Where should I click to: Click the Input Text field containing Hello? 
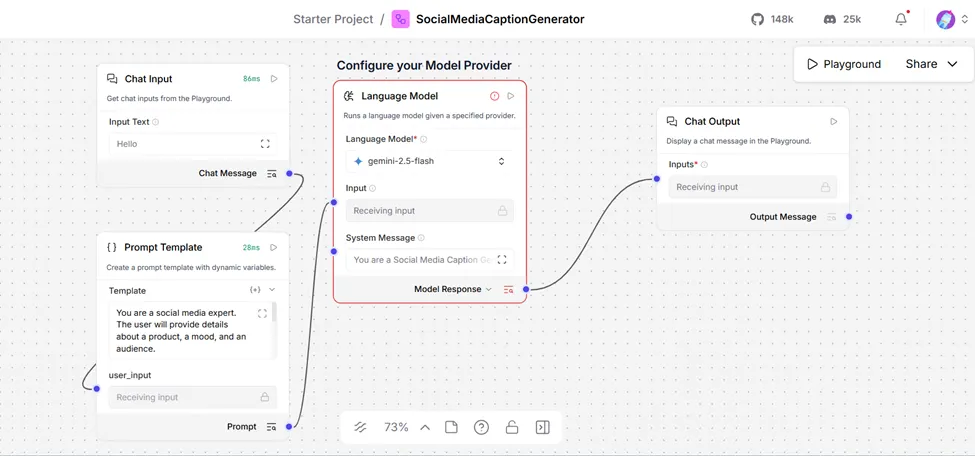(193, 144)
